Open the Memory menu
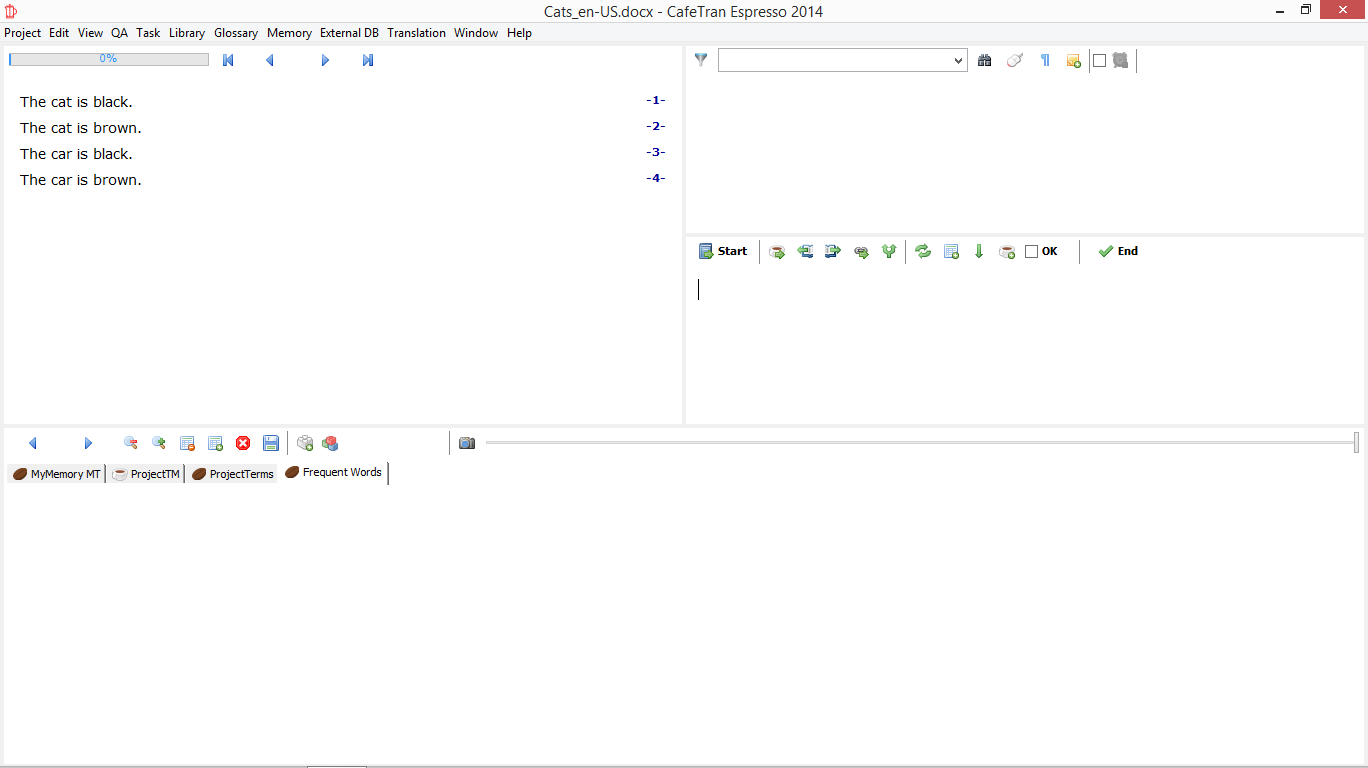The height and width of the screenshot is (768, 1368). click(x=289, y=33)
